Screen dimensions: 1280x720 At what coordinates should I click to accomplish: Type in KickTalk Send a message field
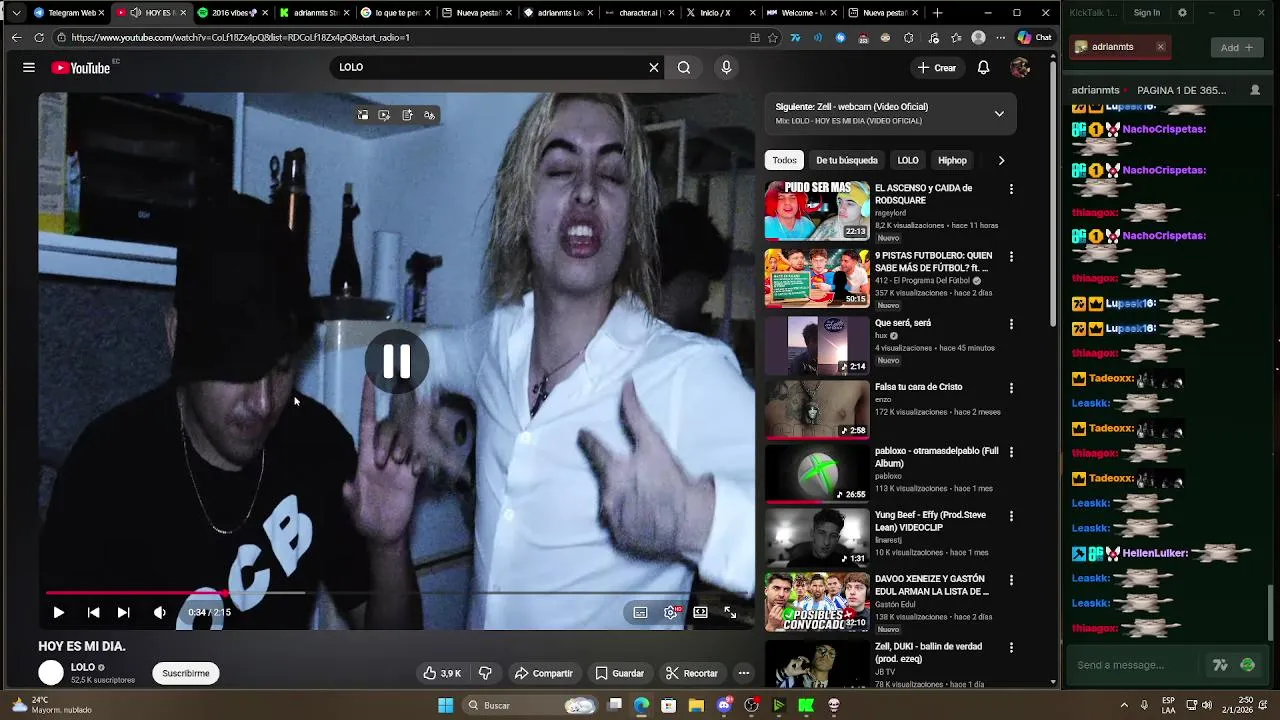(x=1135, y=665)
